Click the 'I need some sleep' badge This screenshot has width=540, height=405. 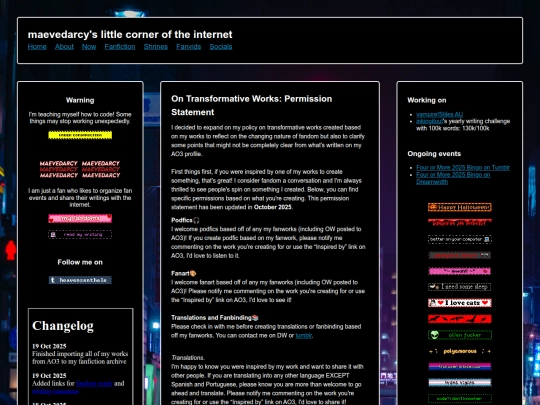click(459, 287)
